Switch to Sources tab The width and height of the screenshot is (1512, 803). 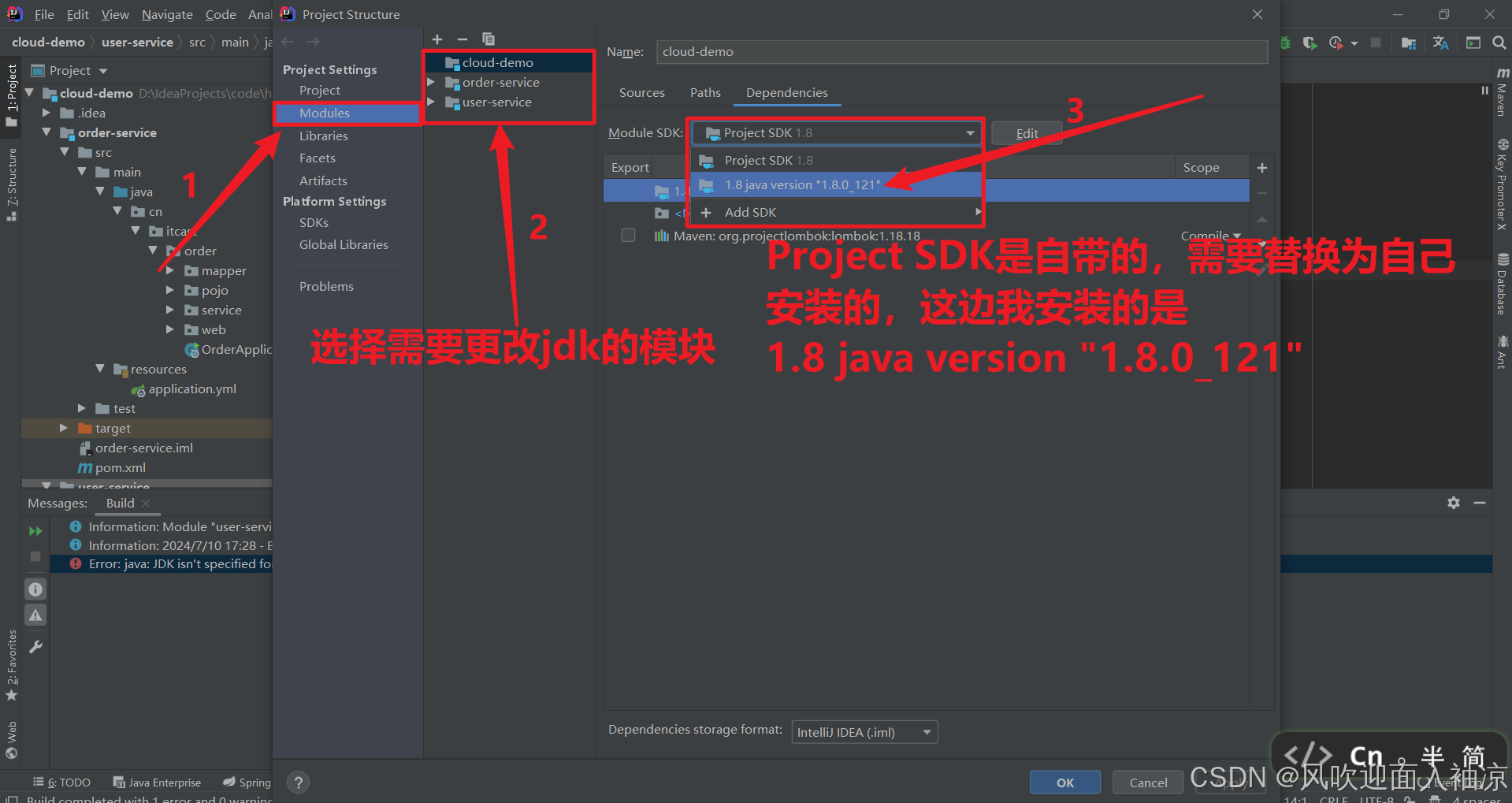(642, 93)
